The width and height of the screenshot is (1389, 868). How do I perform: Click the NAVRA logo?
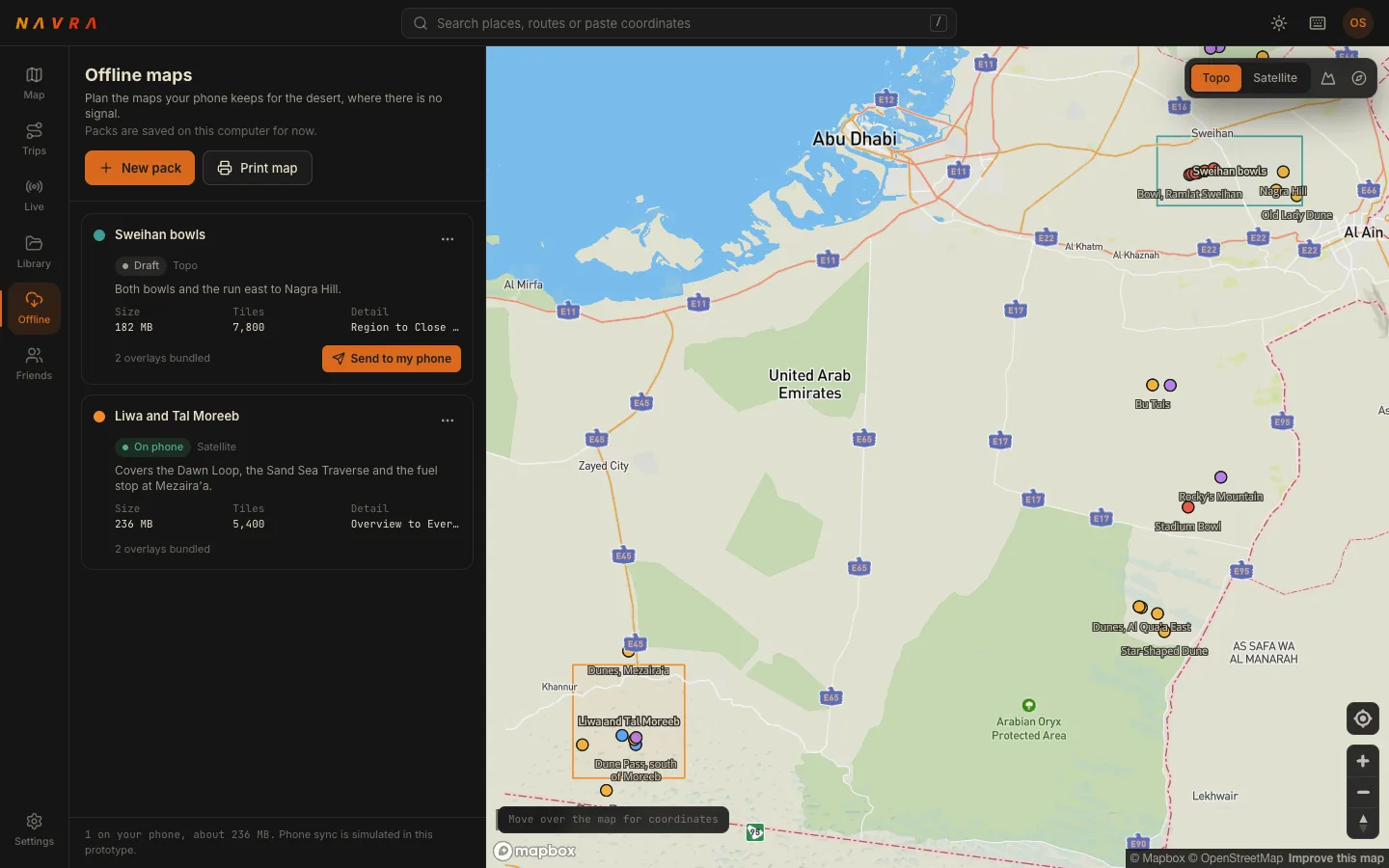56,23
